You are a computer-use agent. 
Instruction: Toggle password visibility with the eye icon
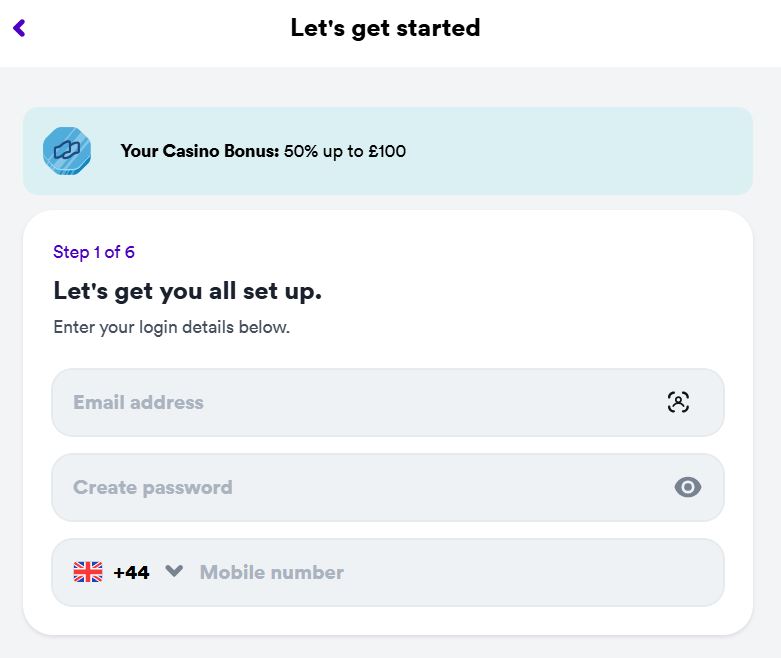pyautogui.click(x=688, y=487)
